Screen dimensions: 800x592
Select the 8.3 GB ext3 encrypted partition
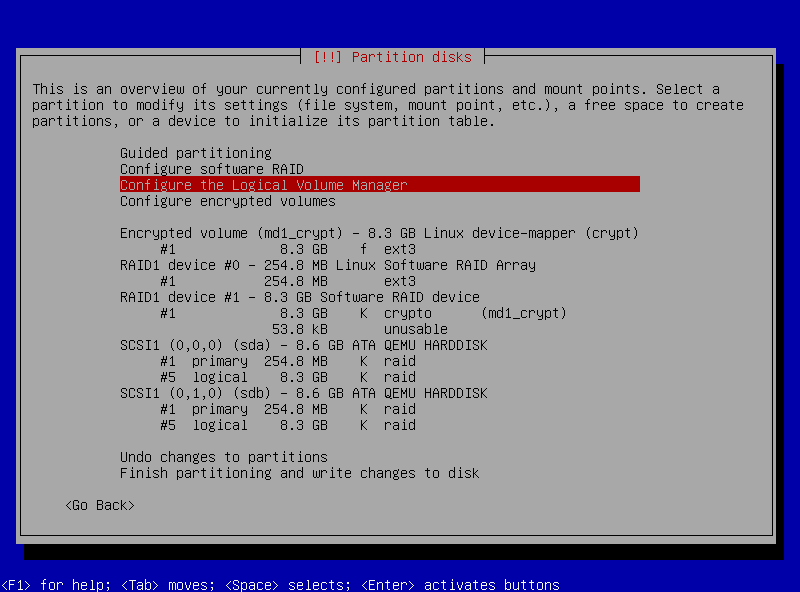click(288, 249)
